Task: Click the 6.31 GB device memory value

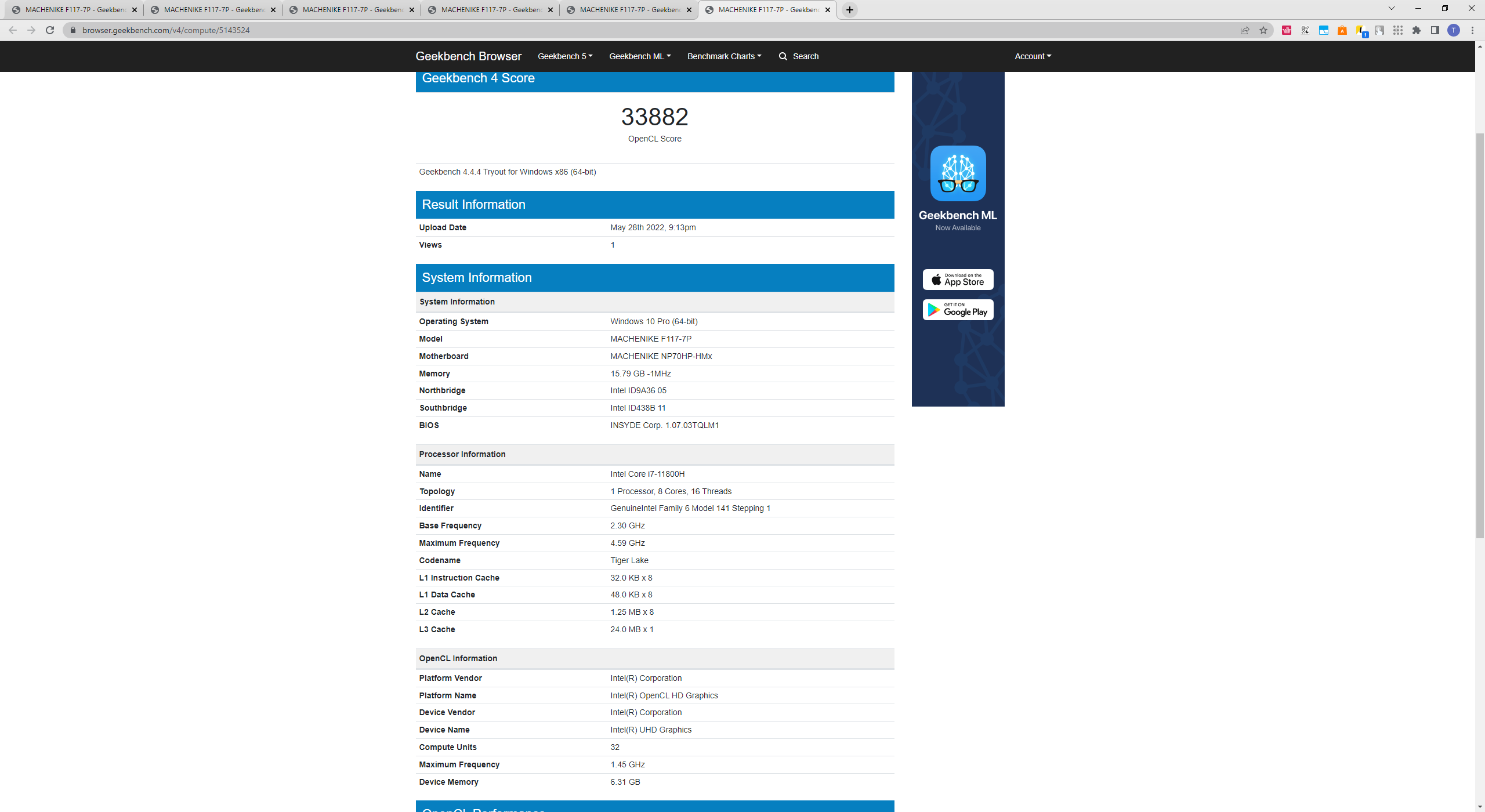Action: pyautogui.click(x=625, y=782)
